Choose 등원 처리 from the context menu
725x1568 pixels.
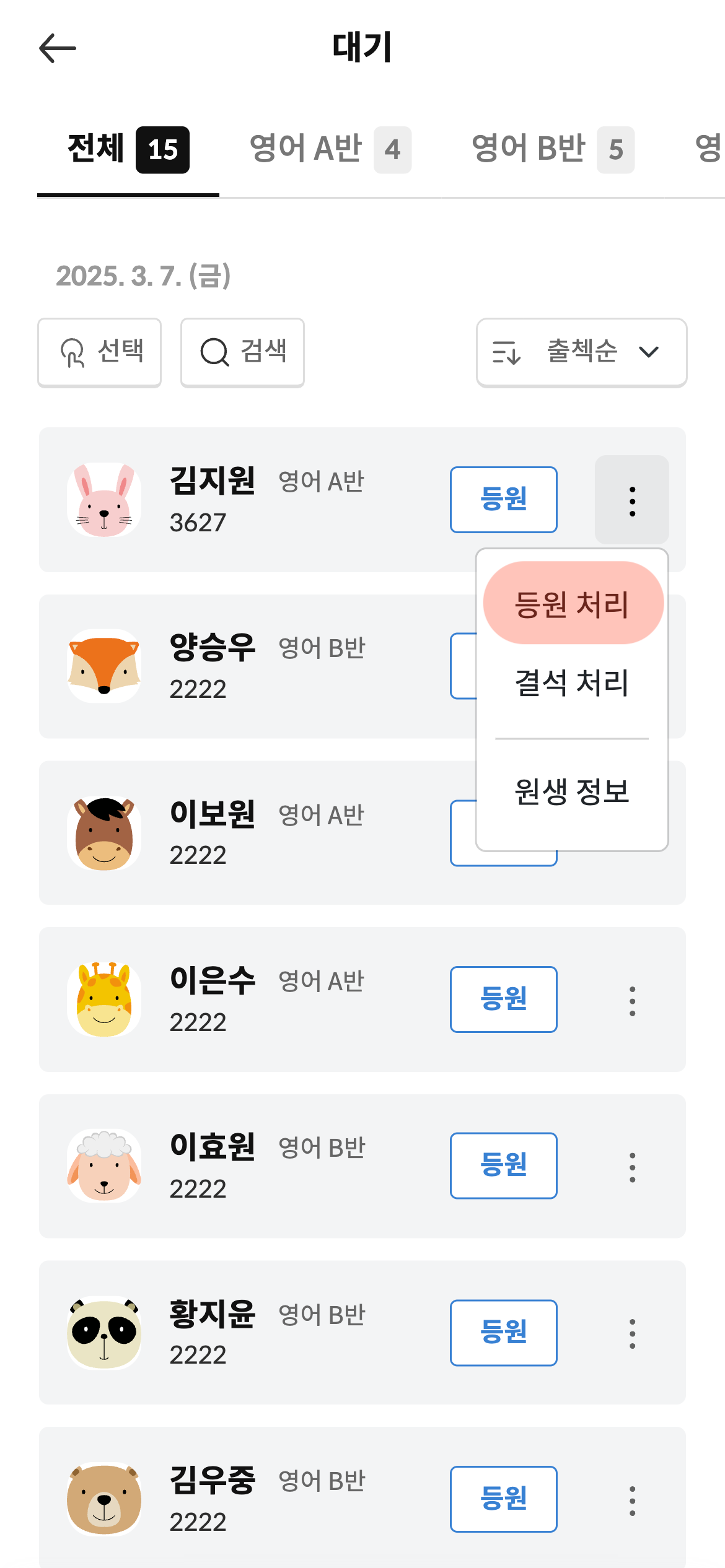[573, 603]
